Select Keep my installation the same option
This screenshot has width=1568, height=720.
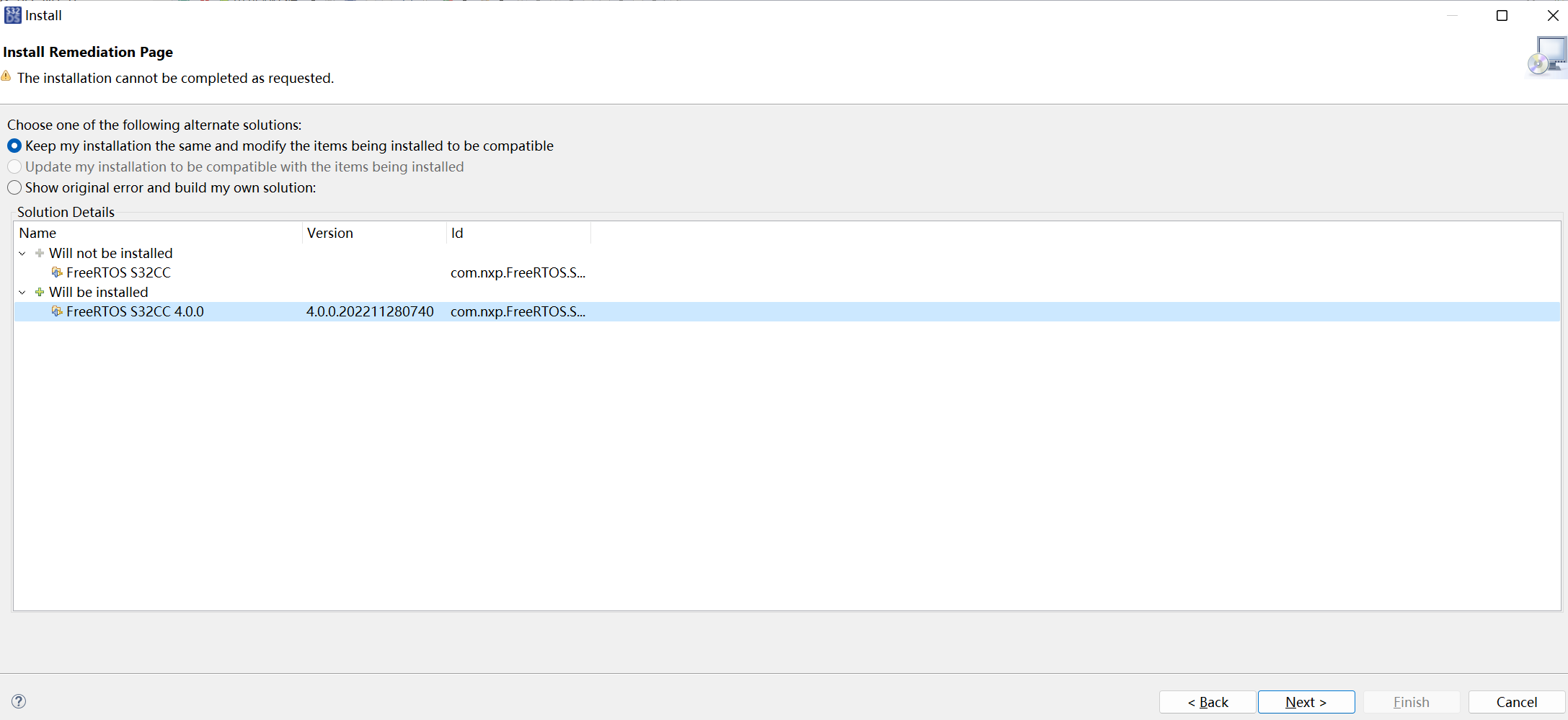click(14, 146)
